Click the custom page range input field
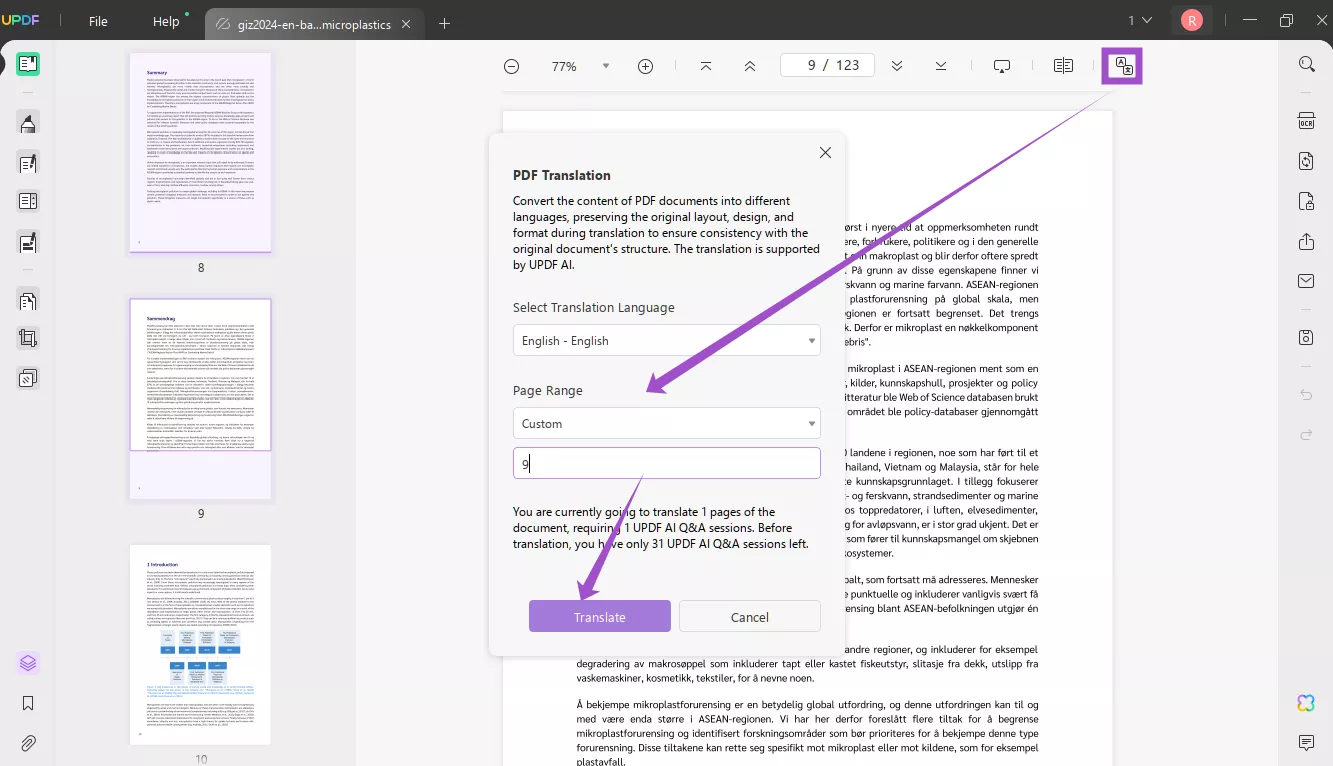Viewport: 1333px width, 766px height. (x=667, y=463)
